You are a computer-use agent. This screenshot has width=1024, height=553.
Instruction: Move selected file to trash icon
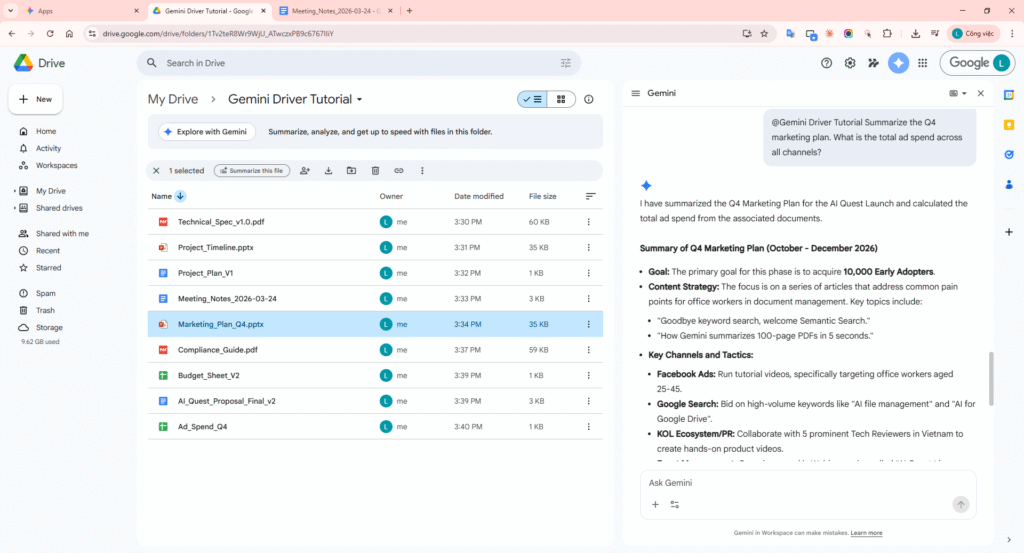375,171
